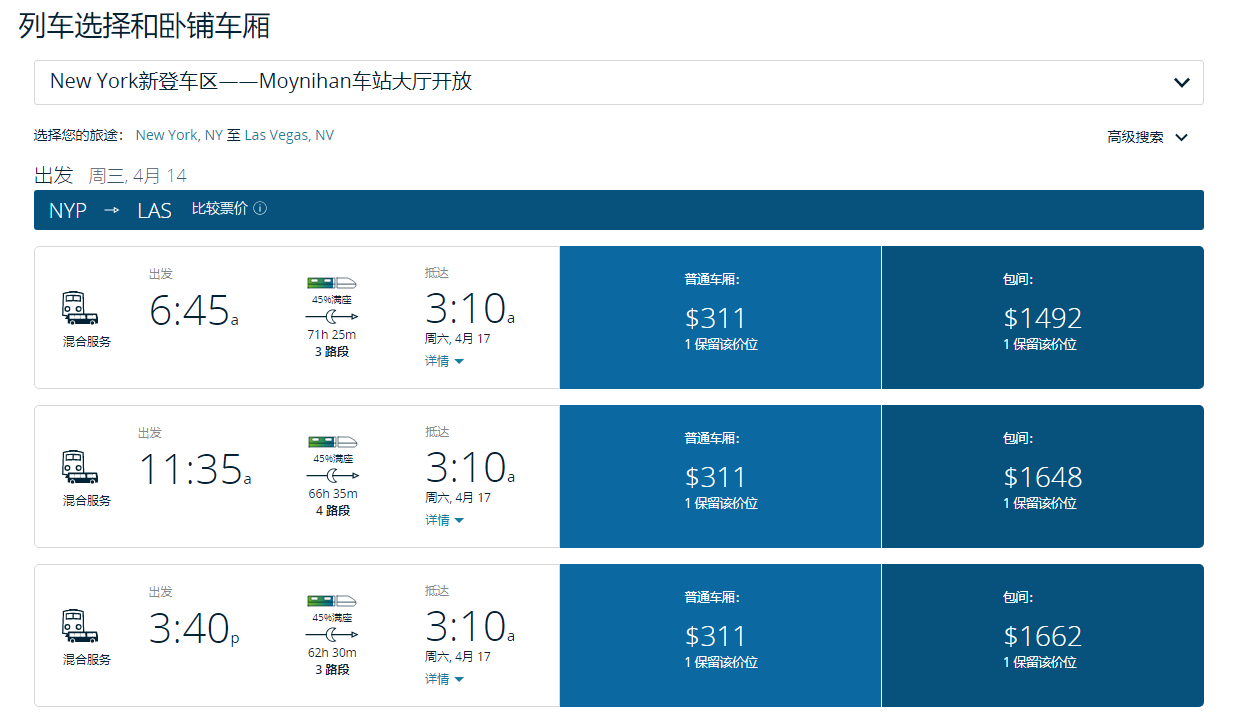
Task: Expand 详情 for the 6:45a train
Action: (444, 361)
